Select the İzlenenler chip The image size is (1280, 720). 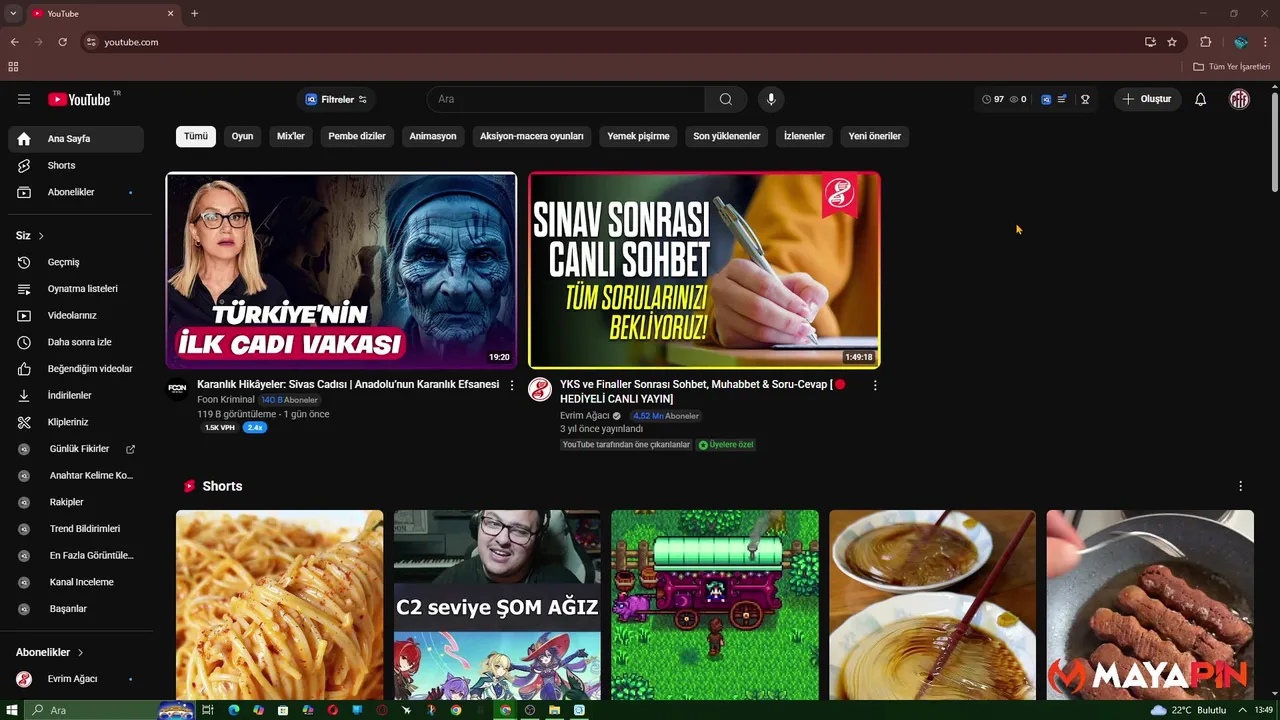[x=804, y=136]
